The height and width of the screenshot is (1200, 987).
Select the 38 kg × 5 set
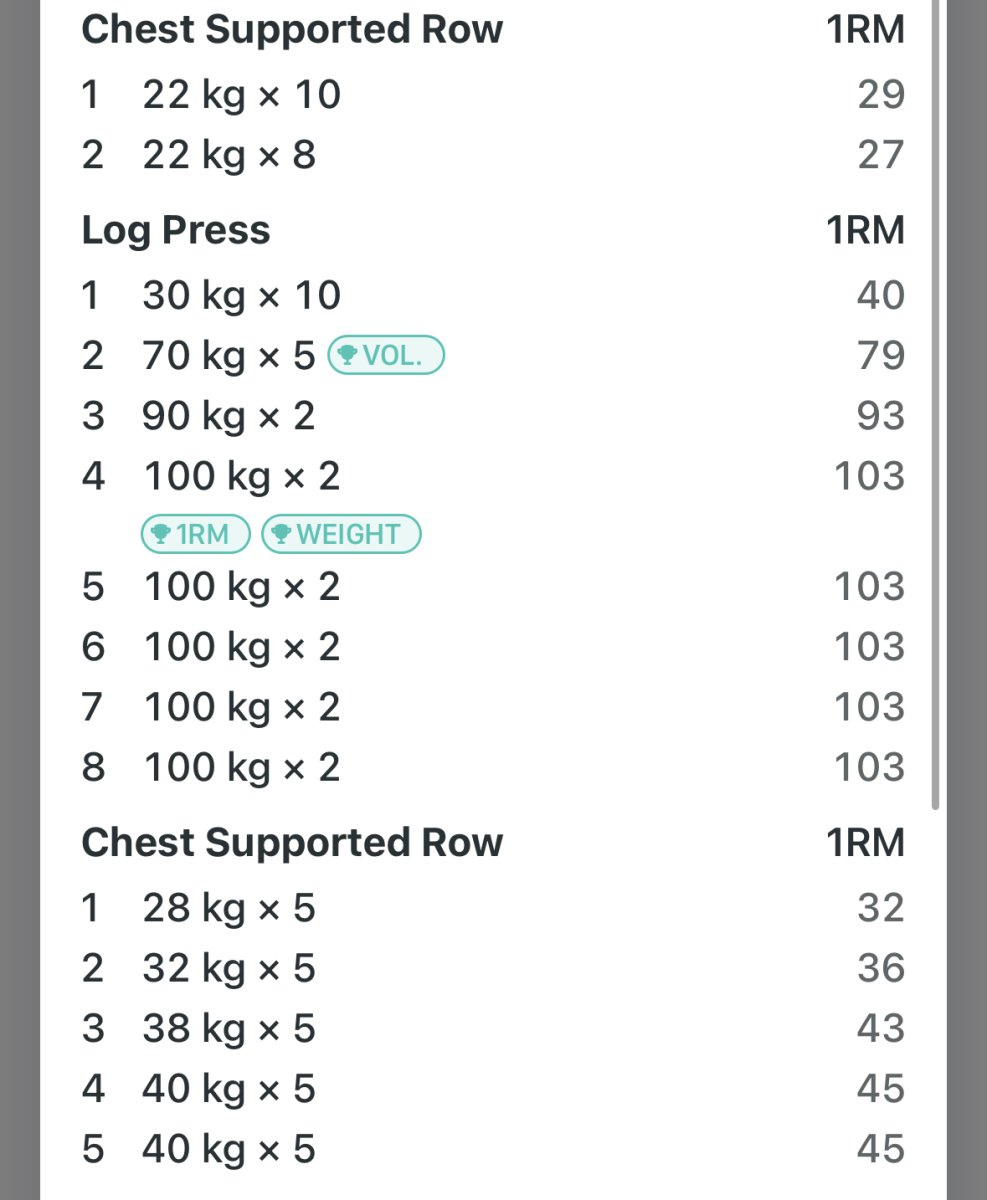229,1028
